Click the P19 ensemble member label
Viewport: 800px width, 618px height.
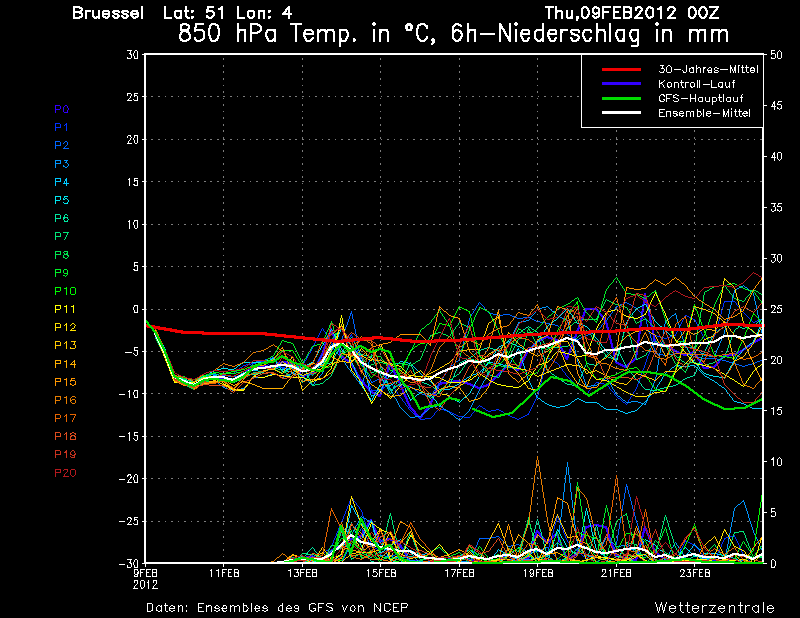65,454
